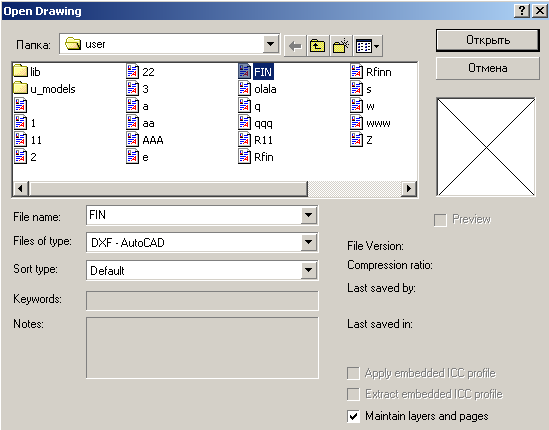Select the u_models folder icon
The image size is (549, 430).
pyautogui.click(x=20, y=88)
